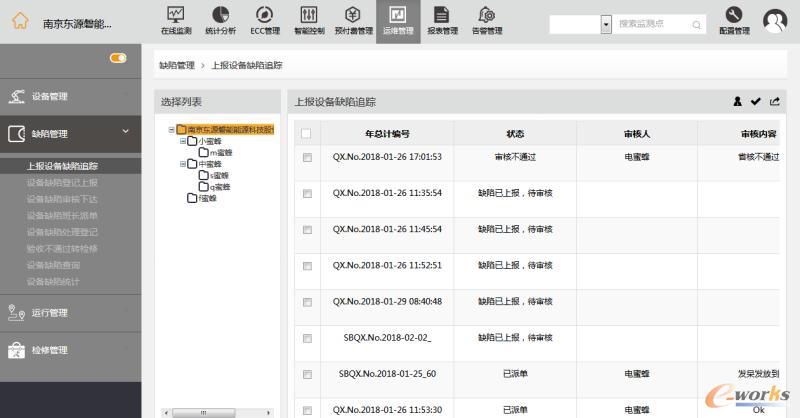The image size is (800, 418).
Task: Check row QX.No.2018-01-29 08:40:48
Action: (x=307, y=302)
